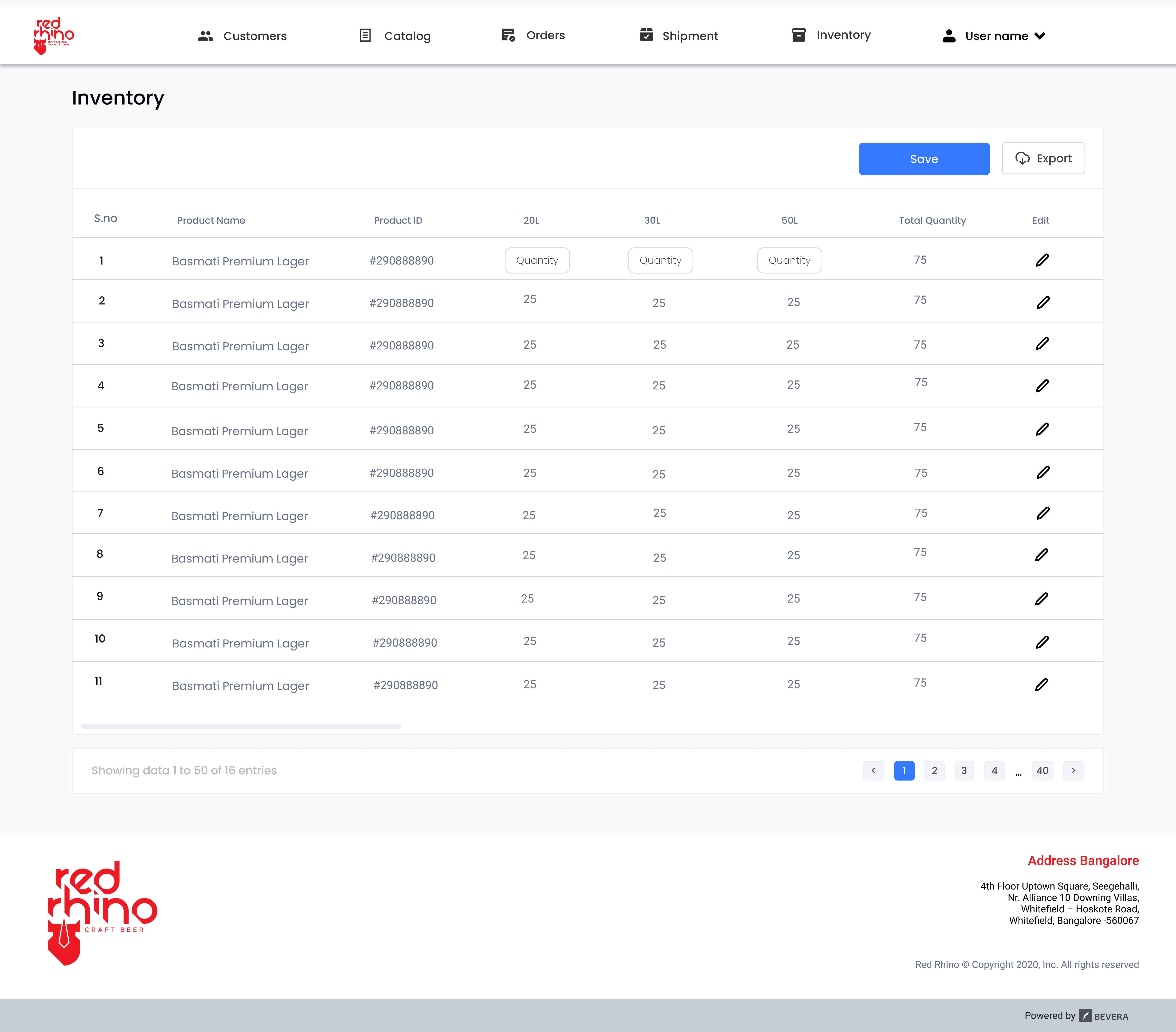Click the Address Bangalore heading

point(1083,861)
